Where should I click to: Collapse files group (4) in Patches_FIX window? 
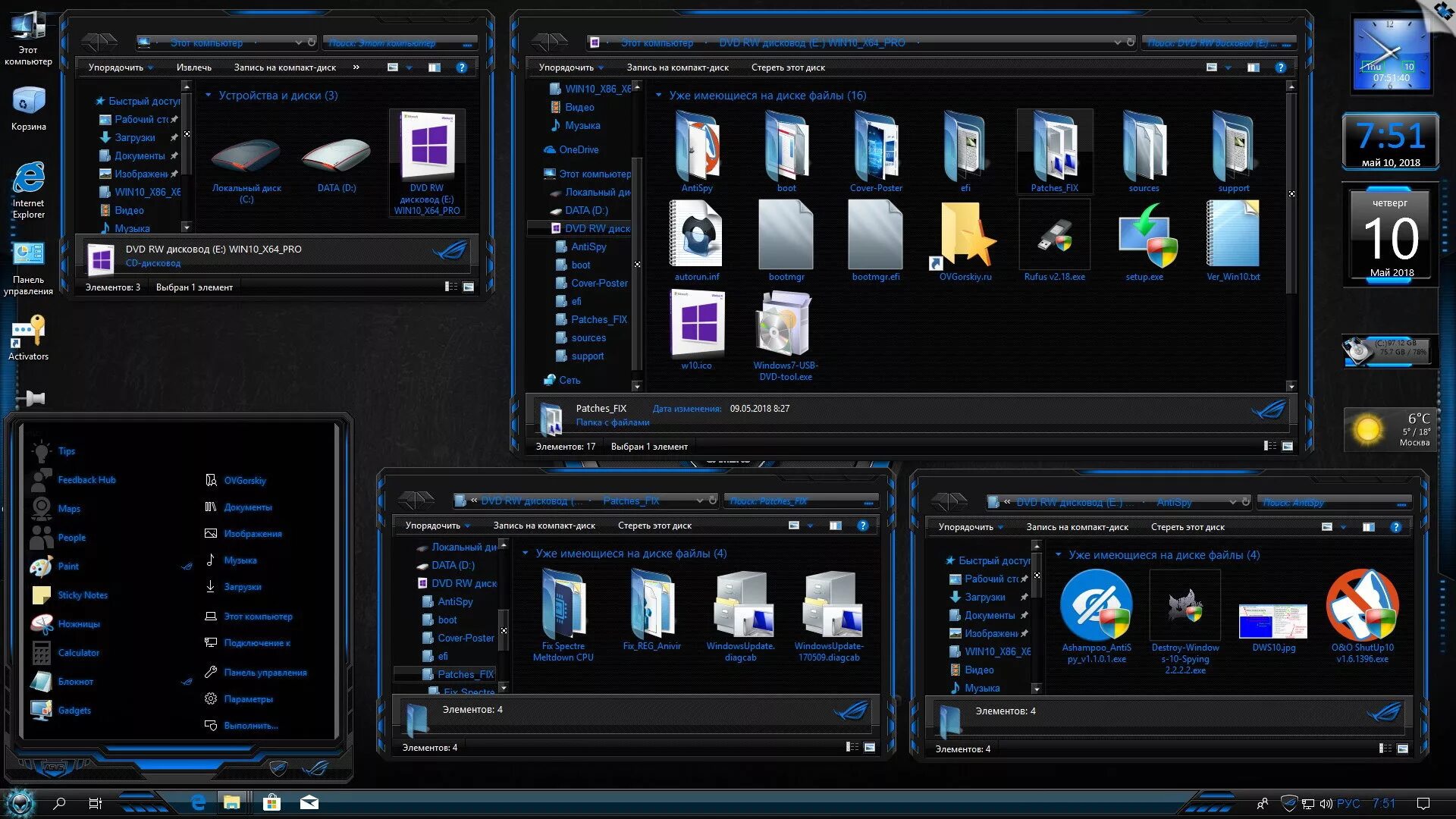(x=525, y=554)
